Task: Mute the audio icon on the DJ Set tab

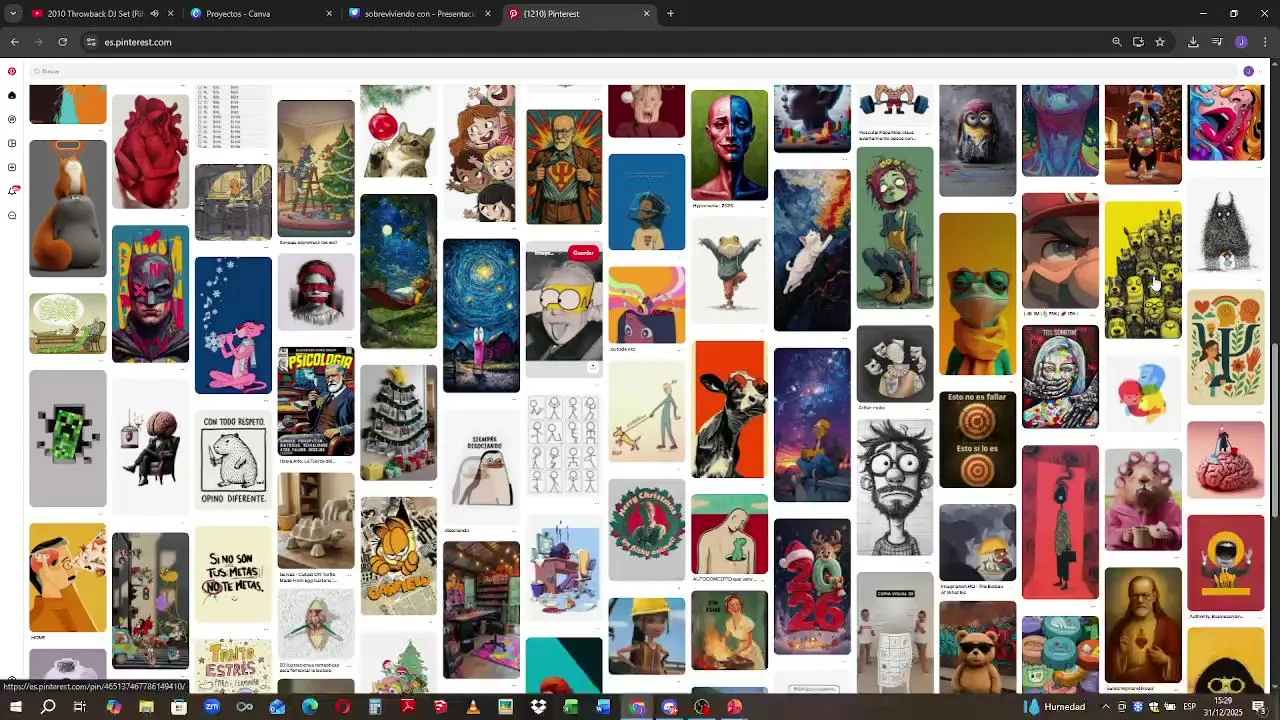Action: [x=154, y=14]
